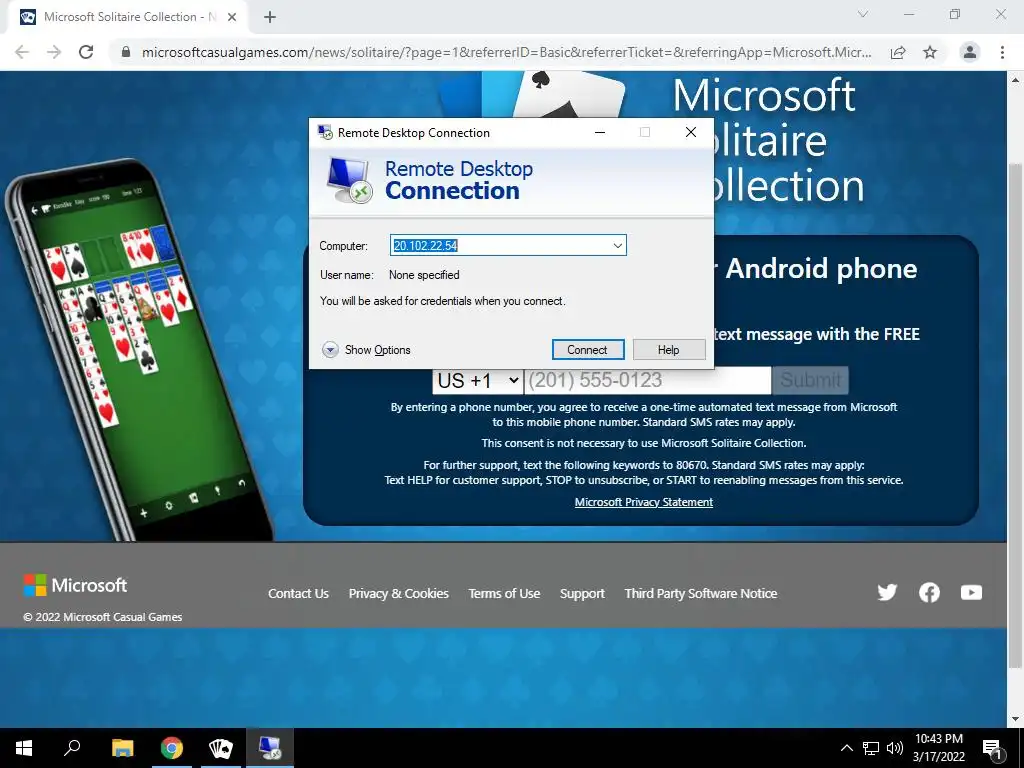Open the Contact Us footer link
Screen dimensions: 1024x768
pos(298,594)
